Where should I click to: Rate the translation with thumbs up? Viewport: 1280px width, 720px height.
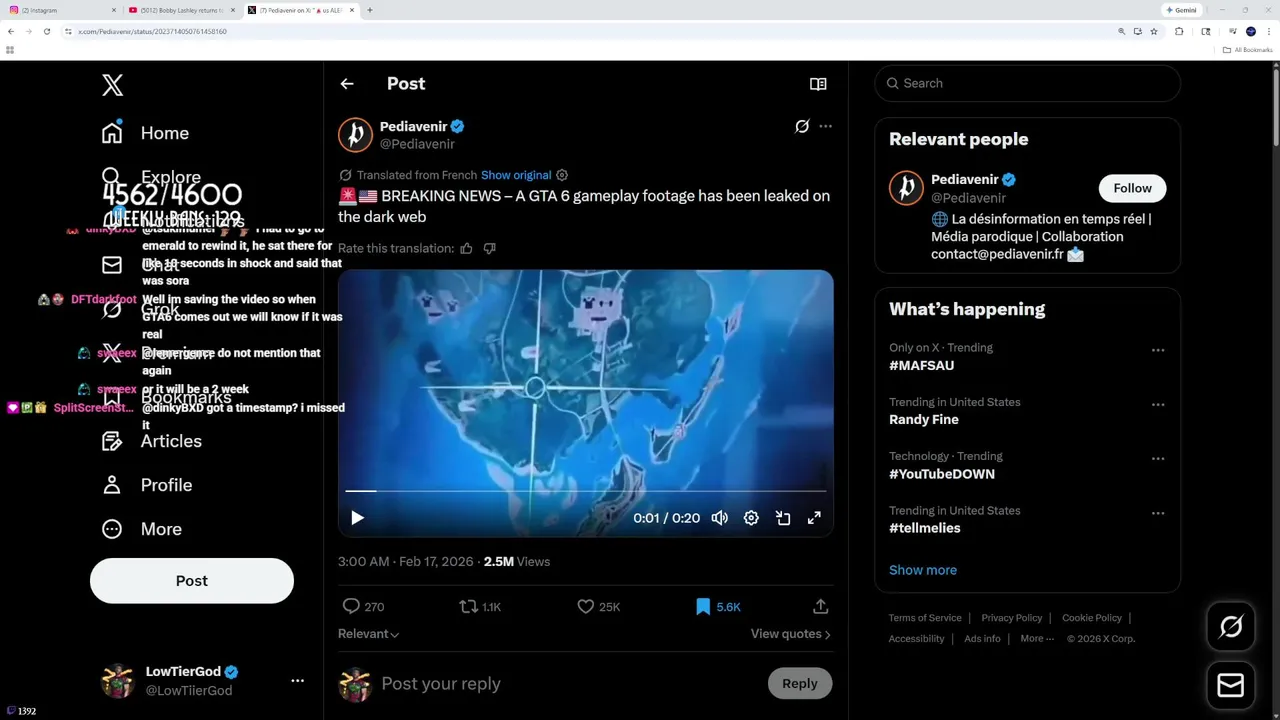pyautogui.click(x=466, y=248)
